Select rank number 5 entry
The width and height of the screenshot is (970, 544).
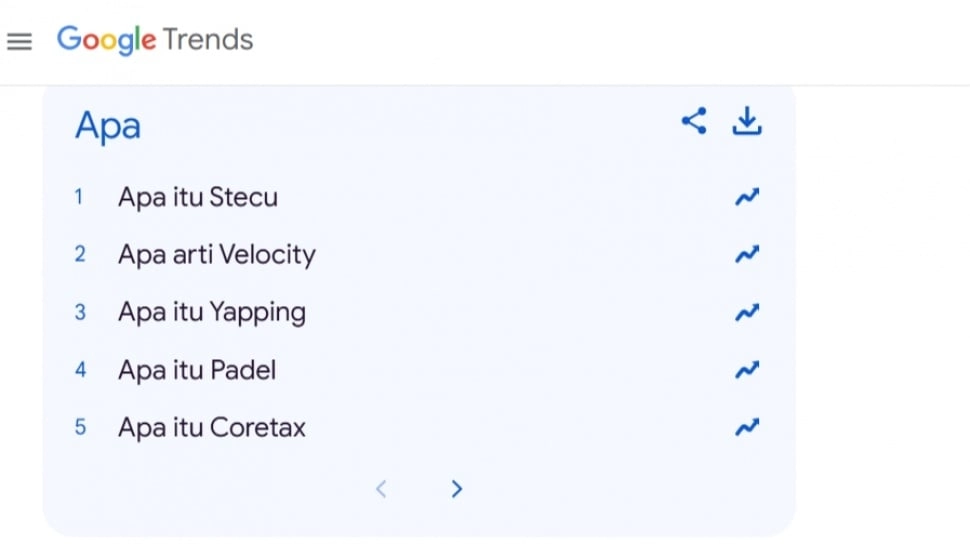coord(80,428)
